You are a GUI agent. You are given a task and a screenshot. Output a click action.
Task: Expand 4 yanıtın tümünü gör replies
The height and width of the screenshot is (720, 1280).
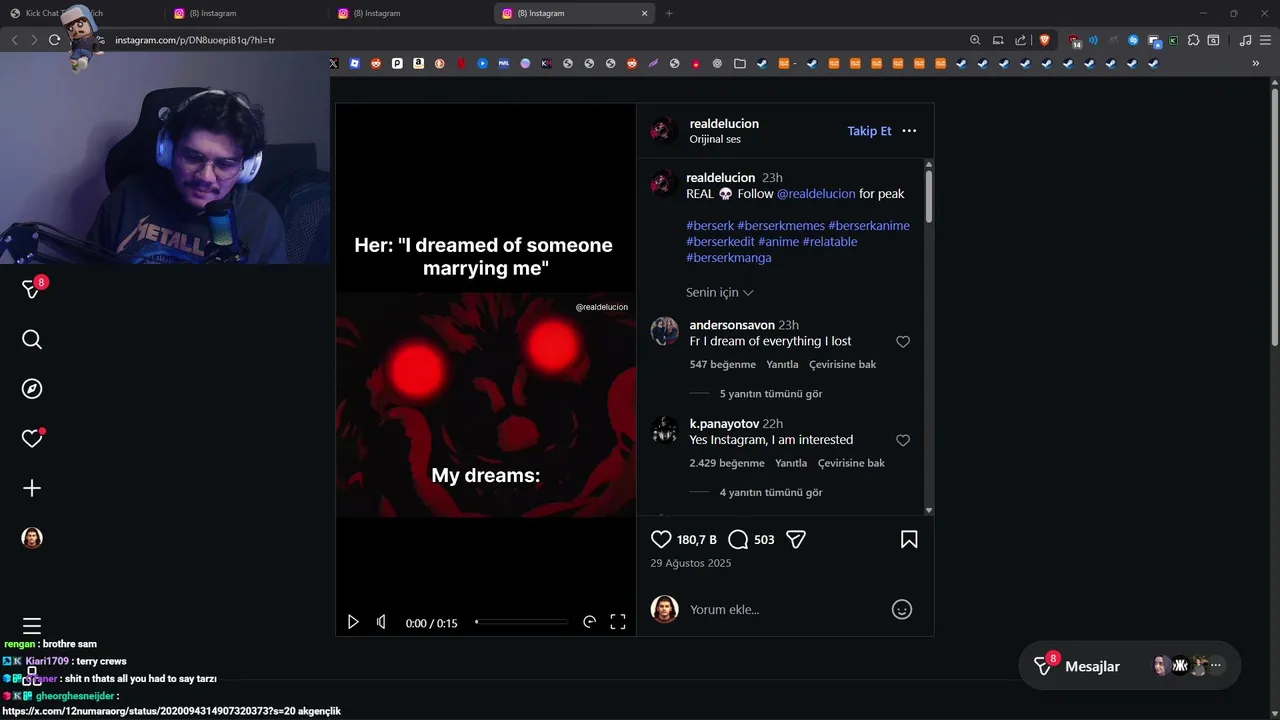pyautogui.click(x=771, y=492)
